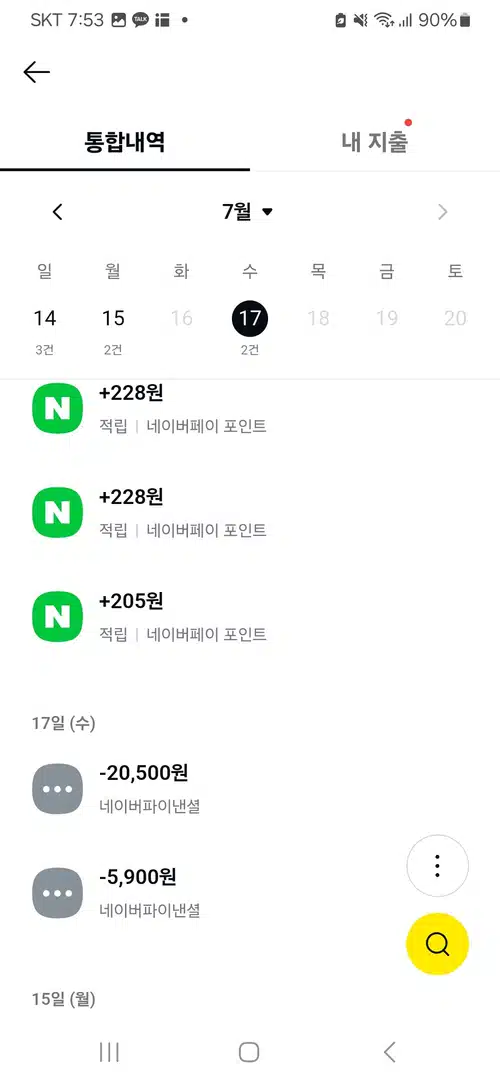Open the three-dot more options button

click(x=437, y=865)
